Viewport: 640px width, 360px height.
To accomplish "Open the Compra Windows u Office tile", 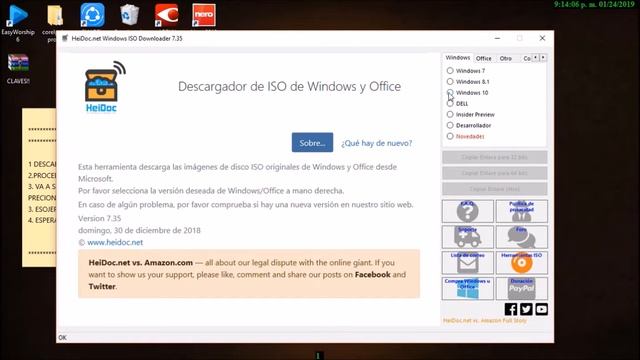I will click(x=467, y=289).
